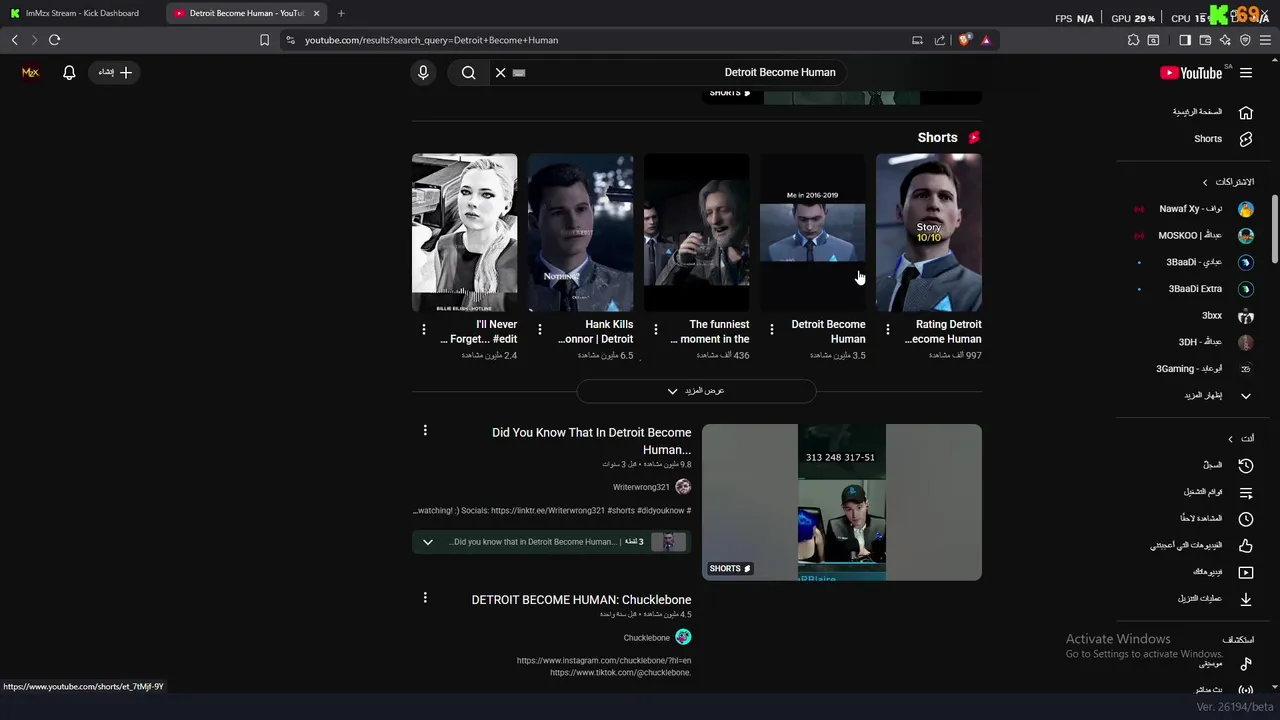Open Brave Wallet icon
This screenshot has width=1280, height=720.
coord(1205,40)
